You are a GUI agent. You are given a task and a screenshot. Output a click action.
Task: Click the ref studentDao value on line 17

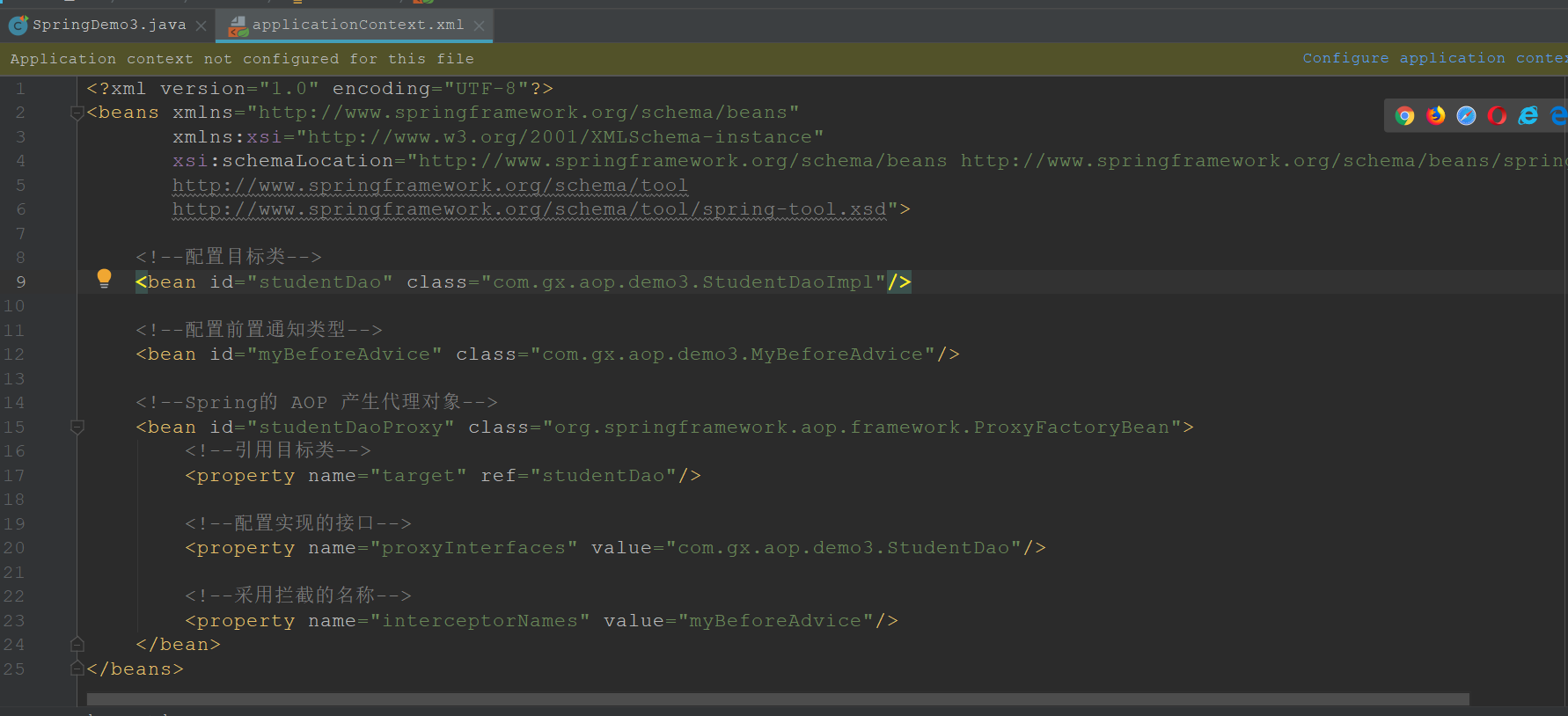tap(603, 476)
